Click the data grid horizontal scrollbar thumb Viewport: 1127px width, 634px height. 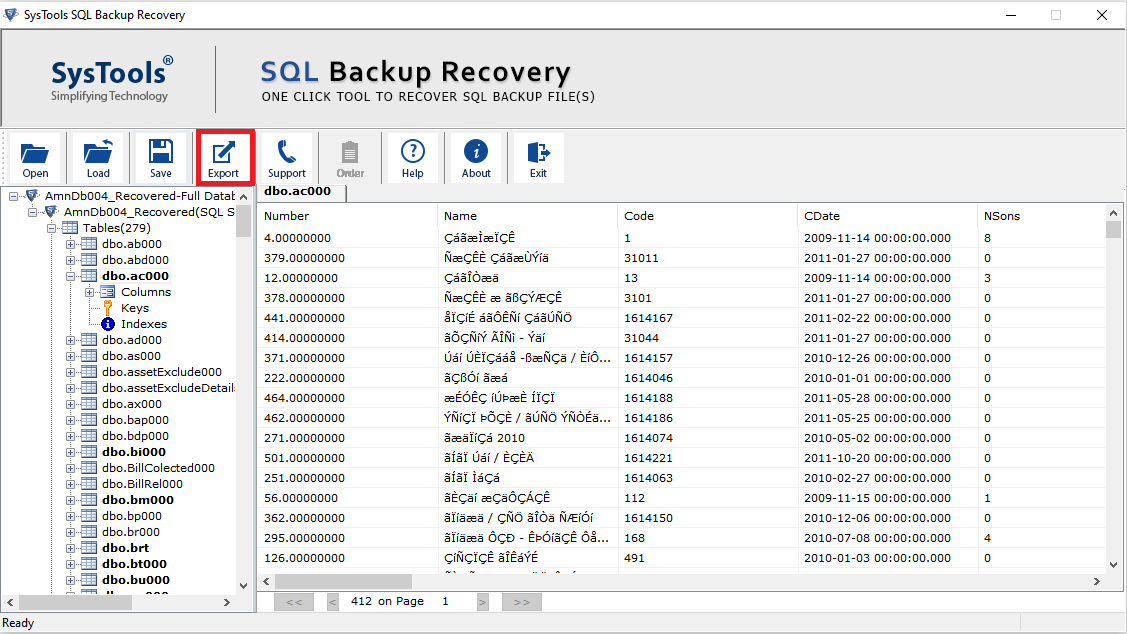tap(344, 582)
